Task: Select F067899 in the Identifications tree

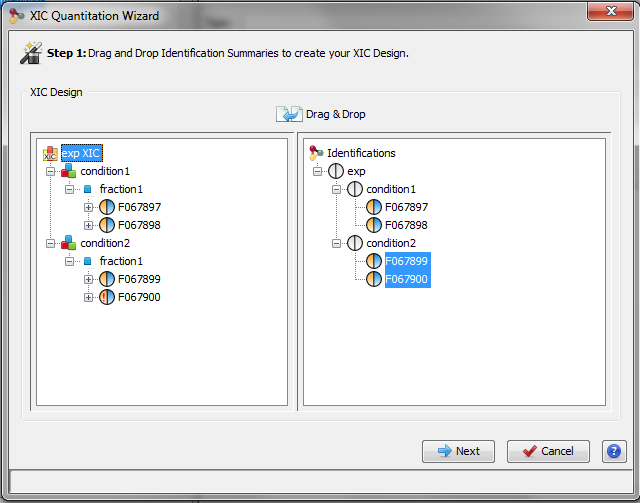Action: 407,261
